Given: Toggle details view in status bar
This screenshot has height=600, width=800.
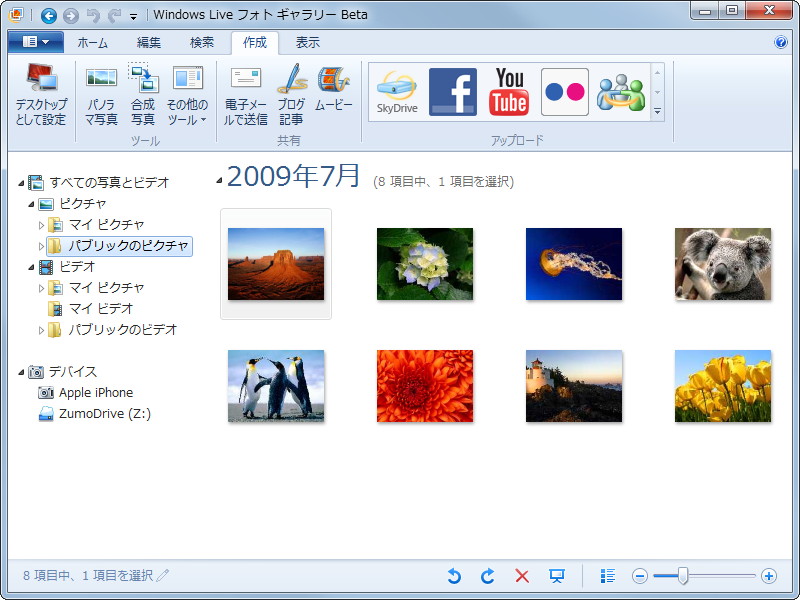Looking at the screenshot, I should tap(607, 576).
